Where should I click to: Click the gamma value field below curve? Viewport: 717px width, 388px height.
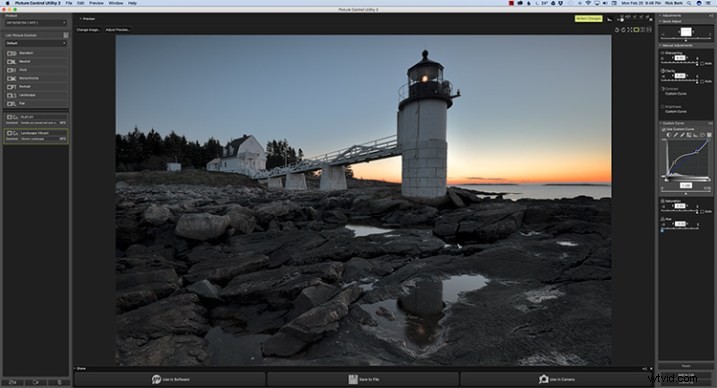point(685,186)
